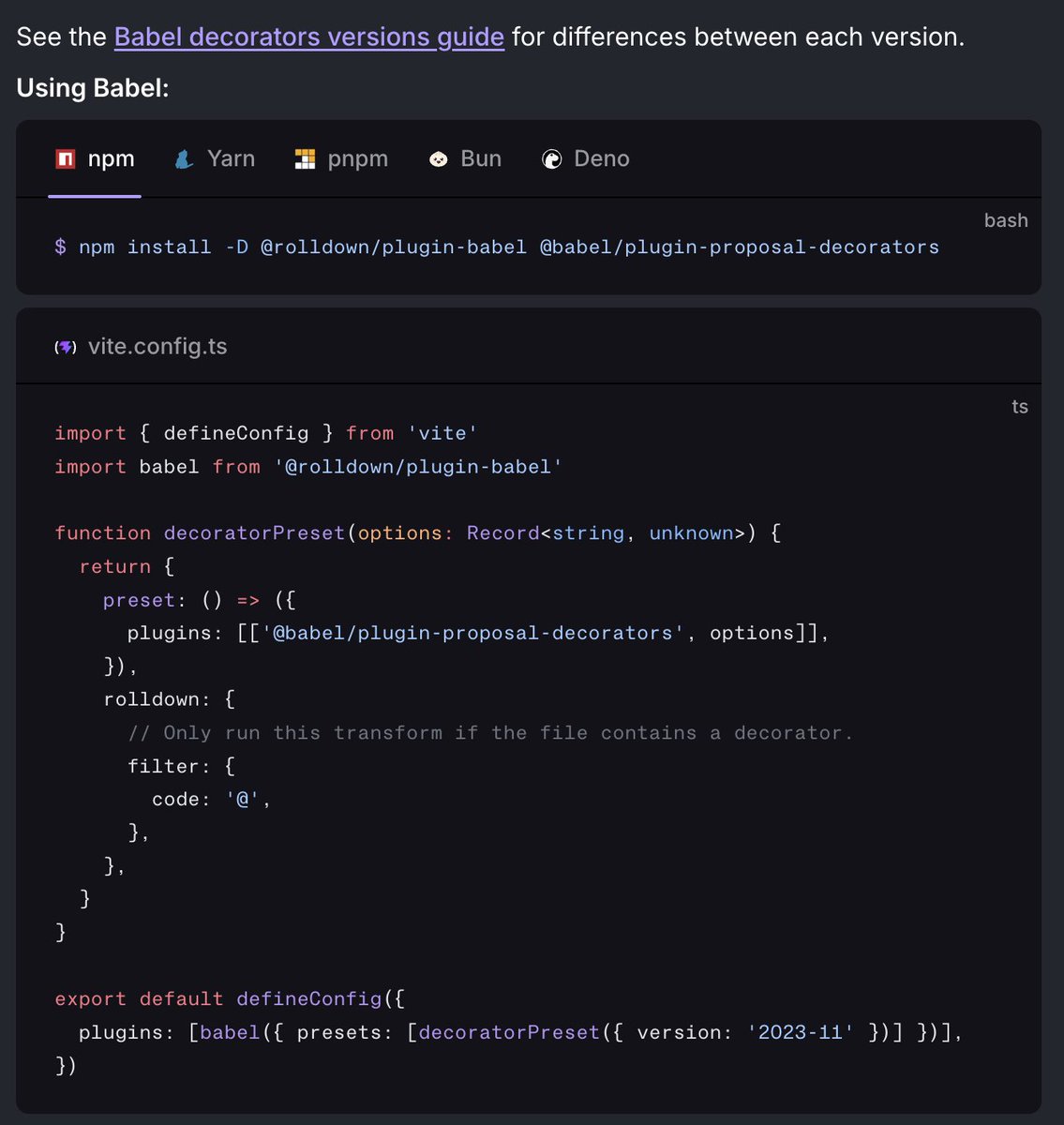Click the 'Using Babel:' heading text

click(x=93, y=88)
